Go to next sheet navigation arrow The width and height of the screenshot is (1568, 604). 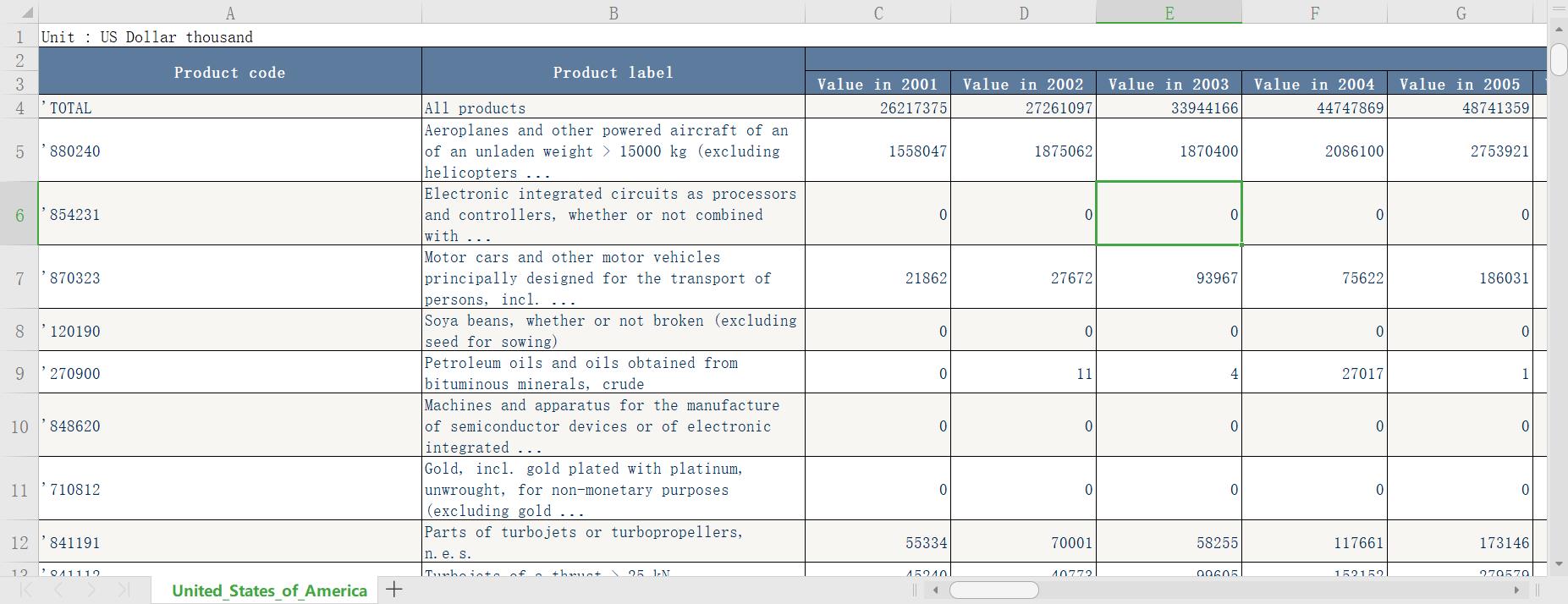click(x=91, y=590)
